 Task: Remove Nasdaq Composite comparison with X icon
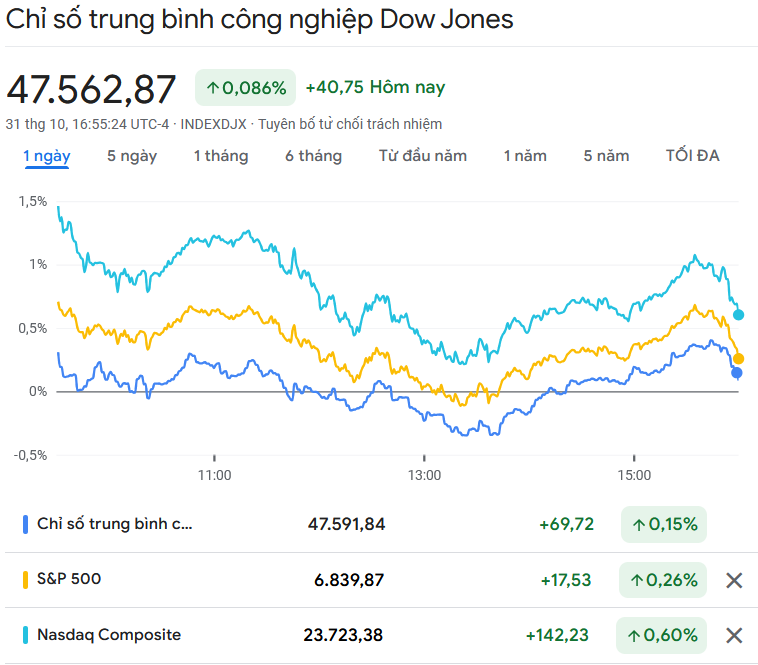[734, 635]
